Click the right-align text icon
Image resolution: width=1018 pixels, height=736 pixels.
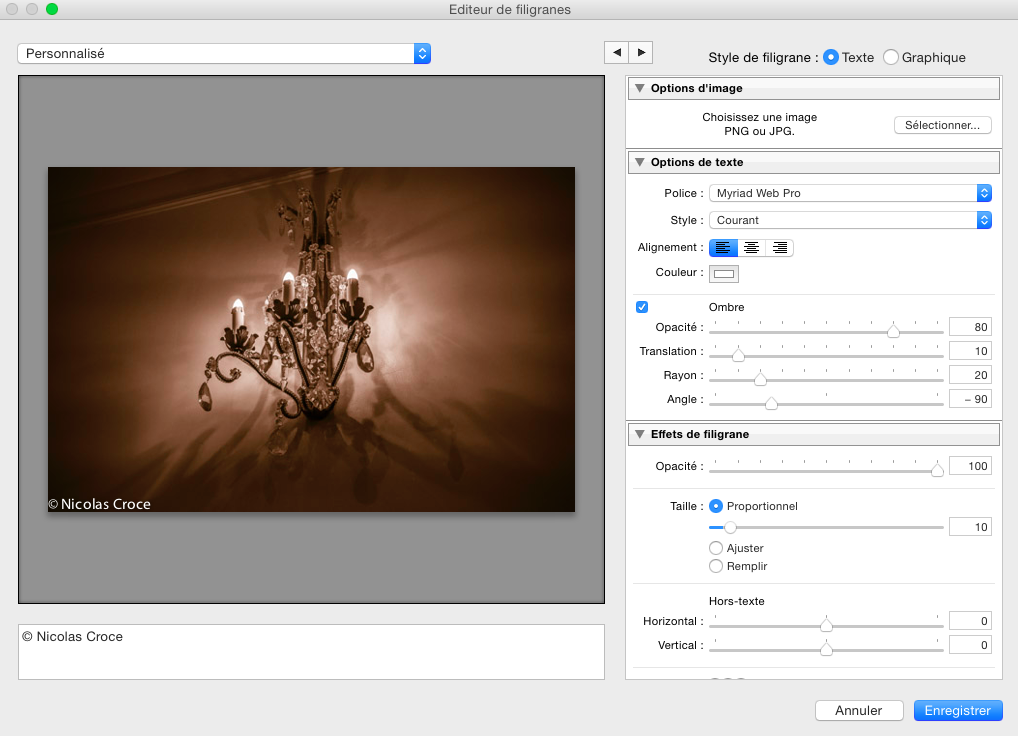[x=779, y=248]
